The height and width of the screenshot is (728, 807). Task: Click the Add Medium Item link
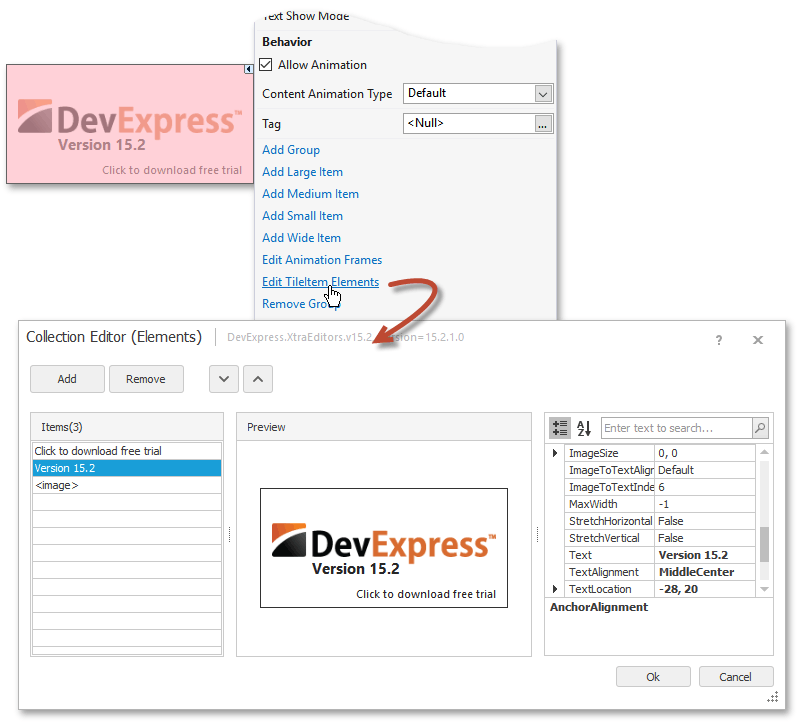pyautogui.click(x=310, y=194)
